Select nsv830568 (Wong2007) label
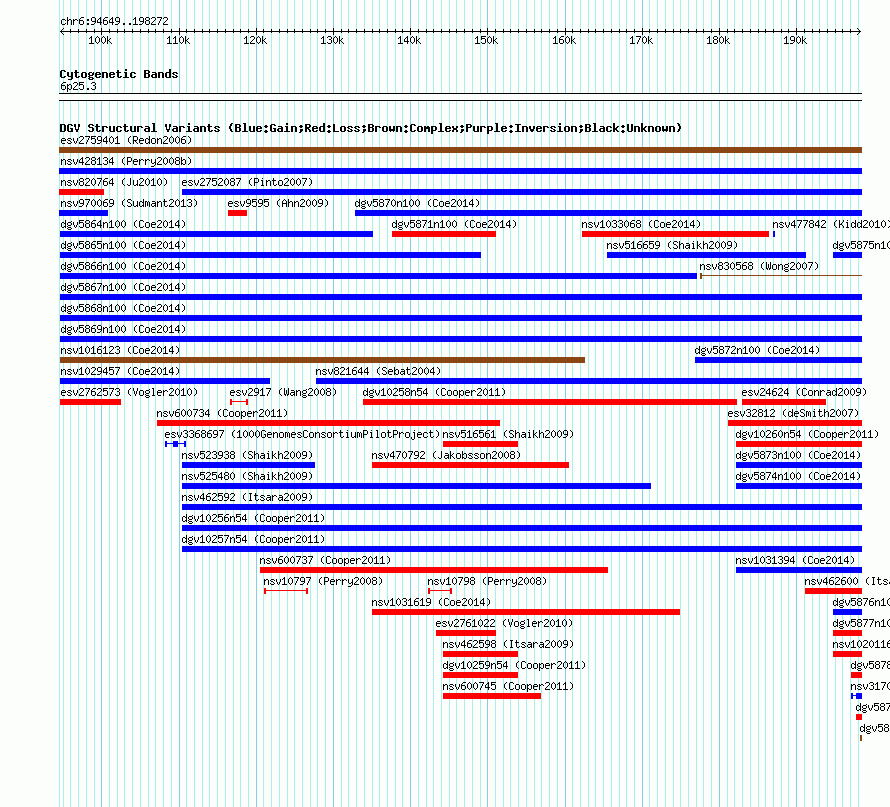Viewport: 890px width, 807px height. (x=759, y=266)
